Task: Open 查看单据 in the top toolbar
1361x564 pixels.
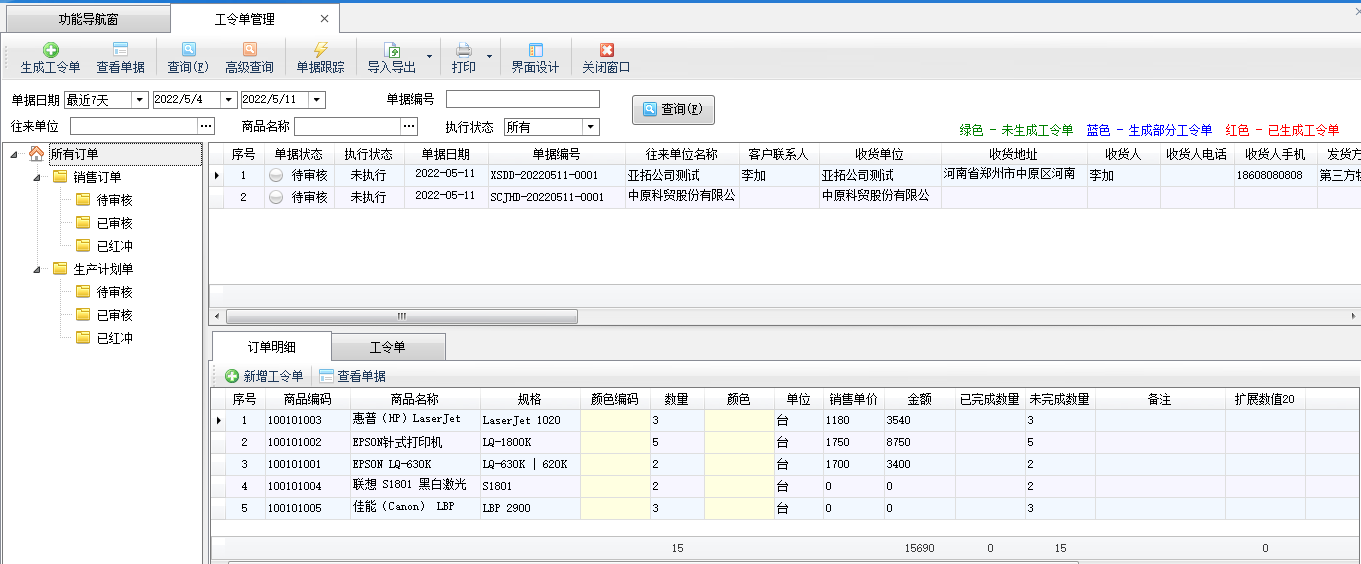Action: [120, 50]
